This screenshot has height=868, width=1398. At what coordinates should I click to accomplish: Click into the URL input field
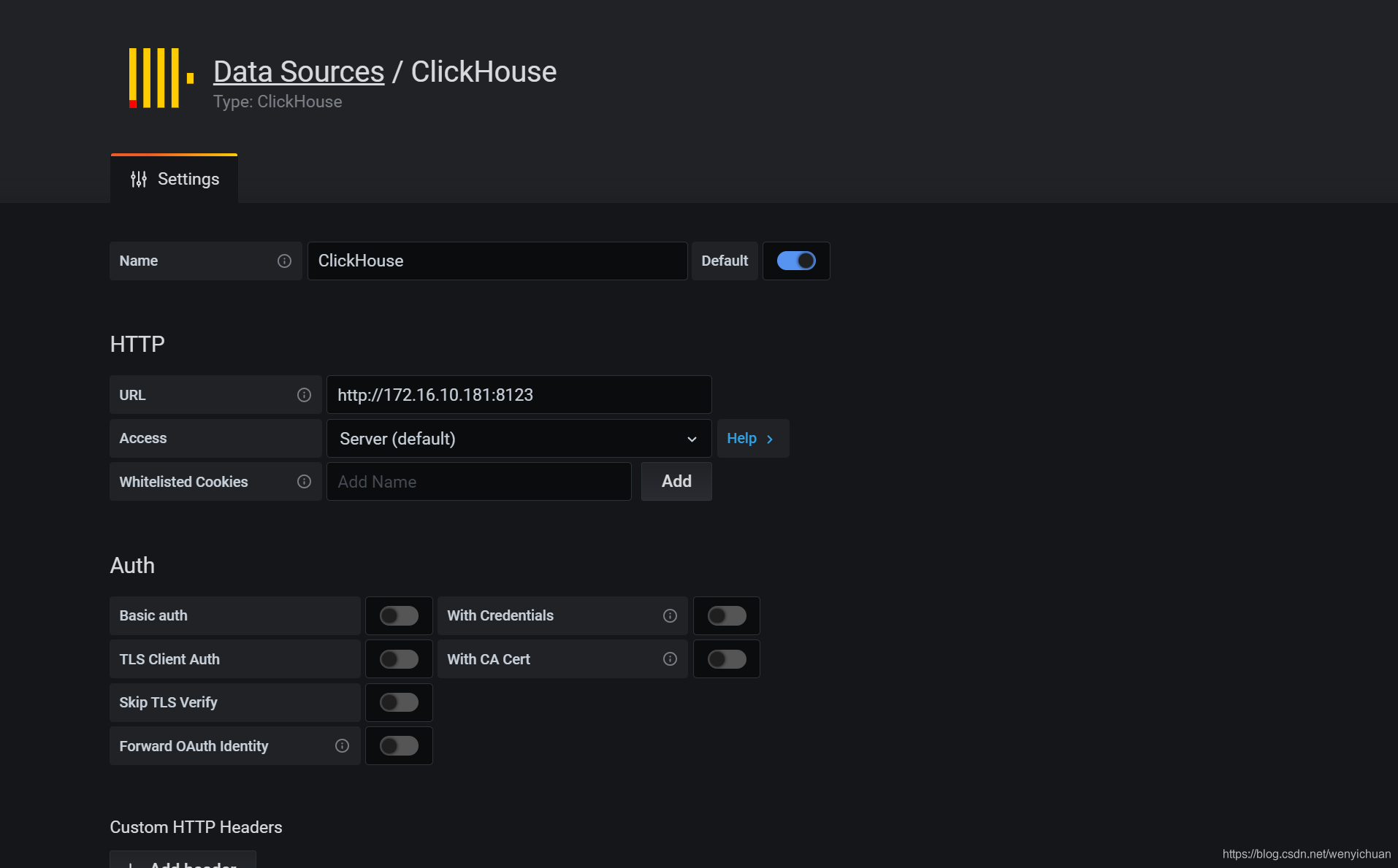tap(519, 395)
